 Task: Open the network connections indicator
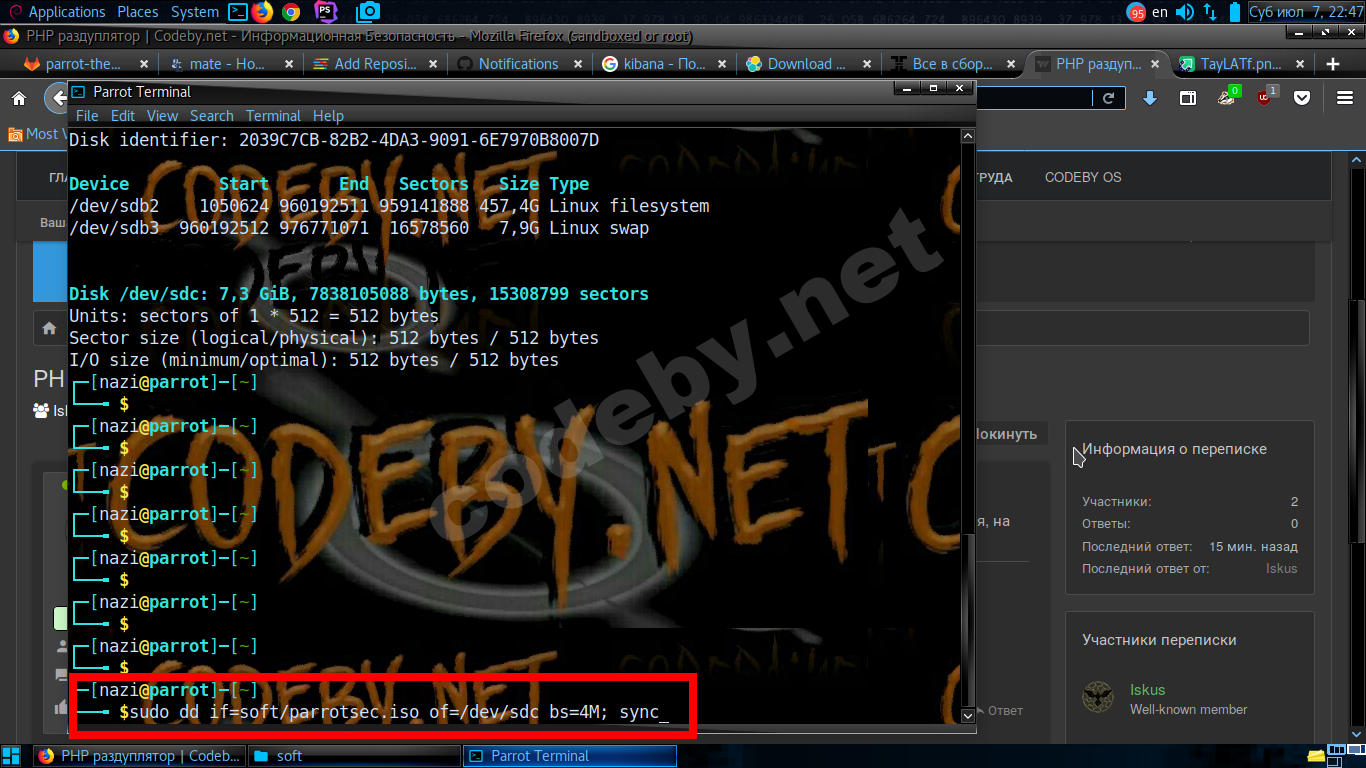[1210, 12]
